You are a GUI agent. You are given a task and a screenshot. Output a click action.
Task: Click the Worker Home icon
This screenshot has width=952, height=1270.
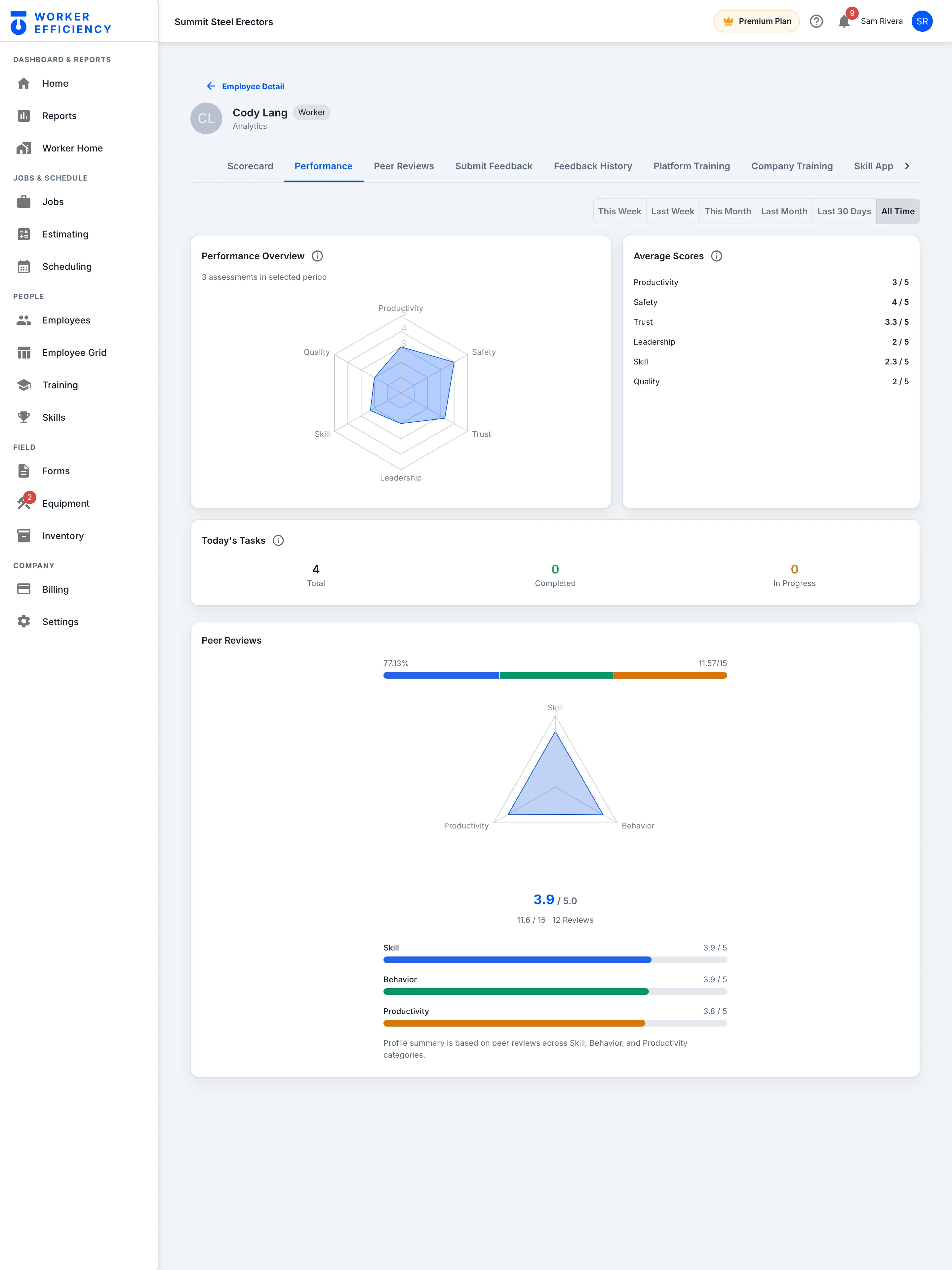pos(23,148)
